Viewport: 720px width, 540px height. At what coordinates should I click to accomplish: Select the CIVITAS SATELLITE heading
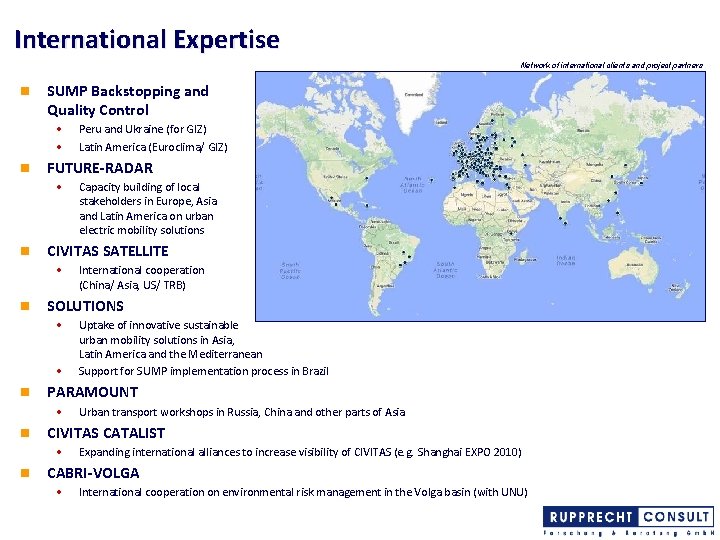pyautogui.click(x=107, y=251)
